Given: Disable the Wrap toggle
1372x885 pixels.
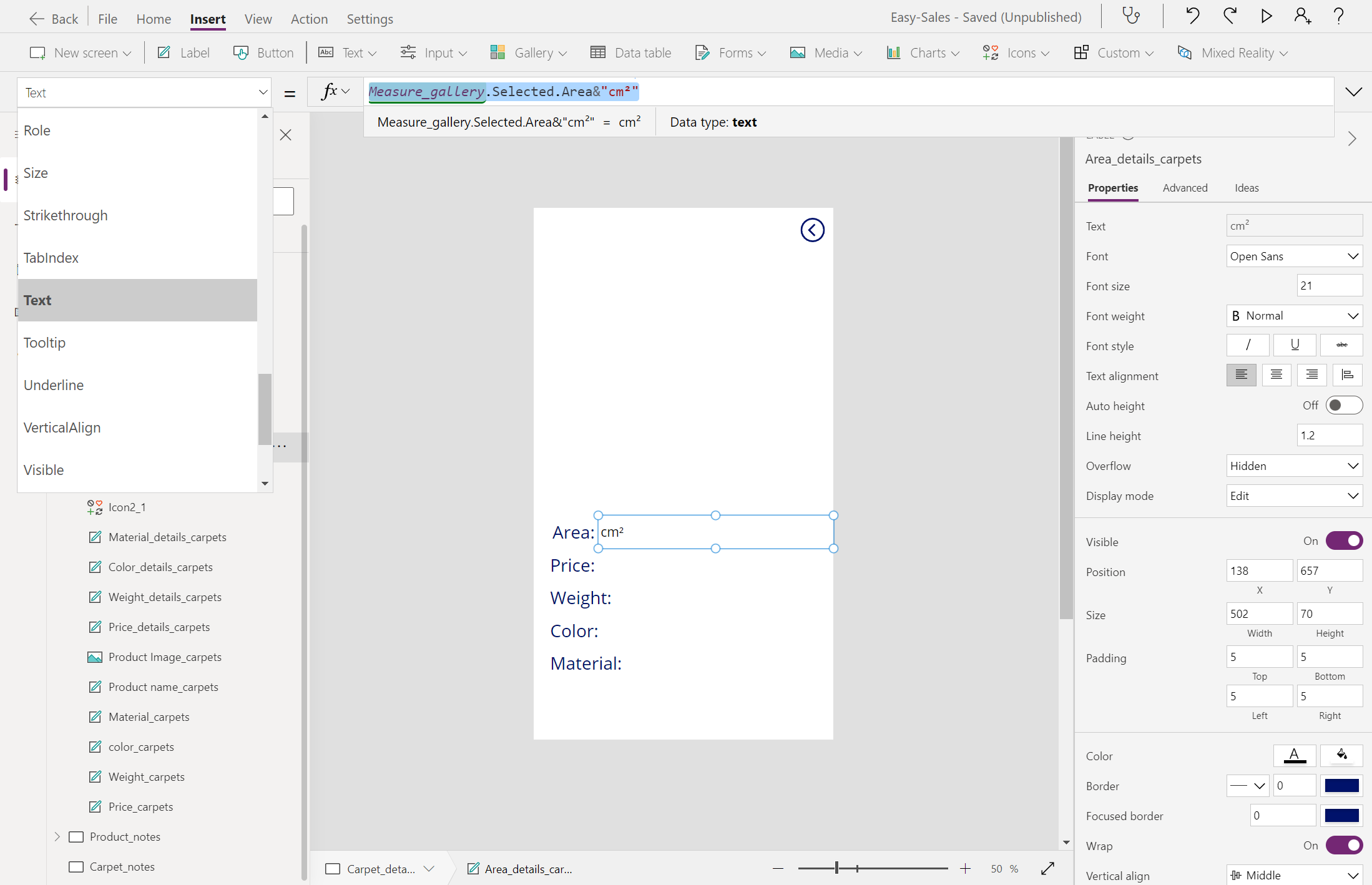Looking at the screenshot, I should (1344, 846).
